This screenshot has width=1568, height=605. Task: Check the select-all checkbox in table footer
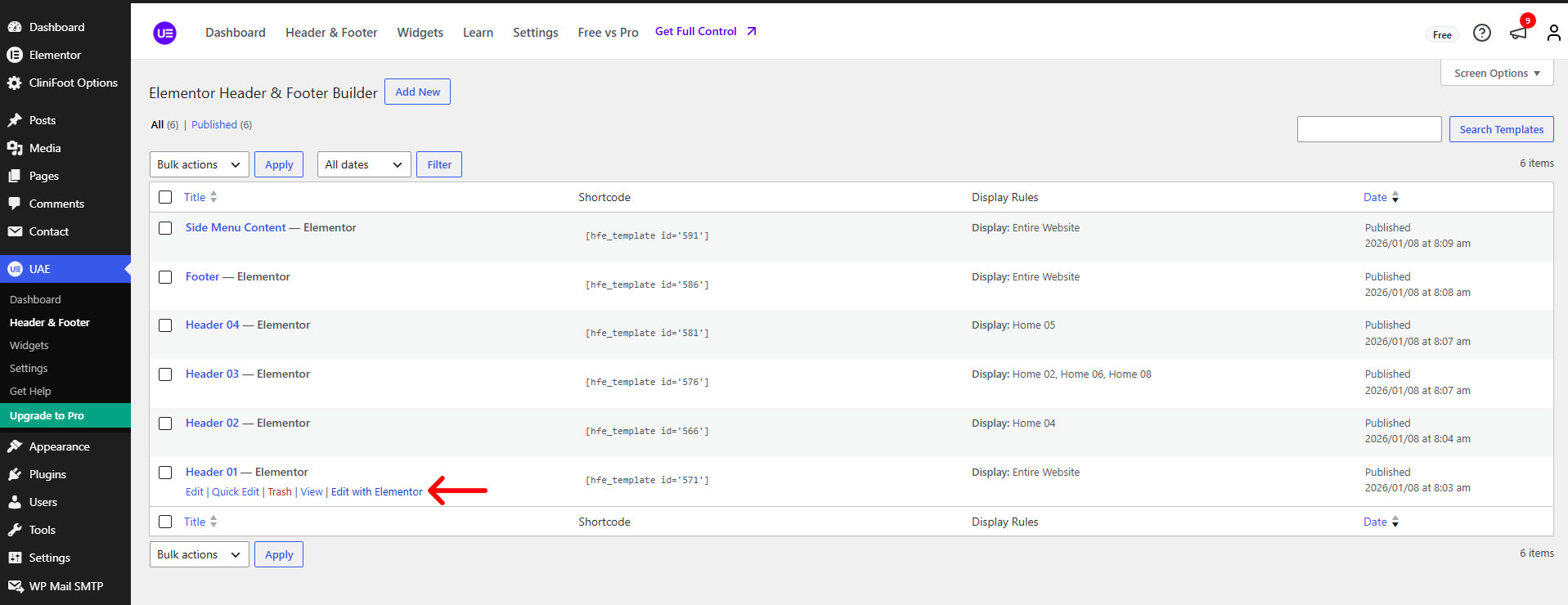coord(165,522)
